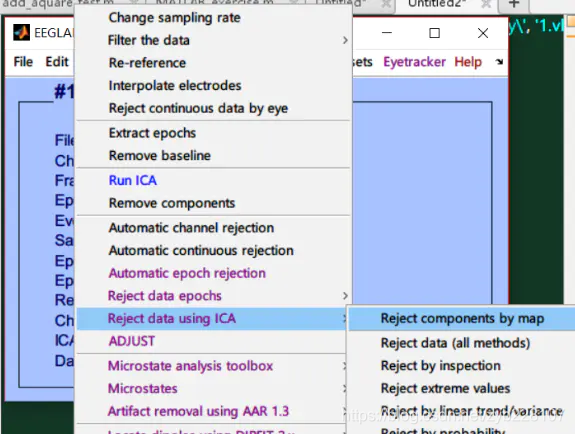Viewport: 575px width, 434px height.
Task: Select Reject extreme values
Action: click(462, 389)
